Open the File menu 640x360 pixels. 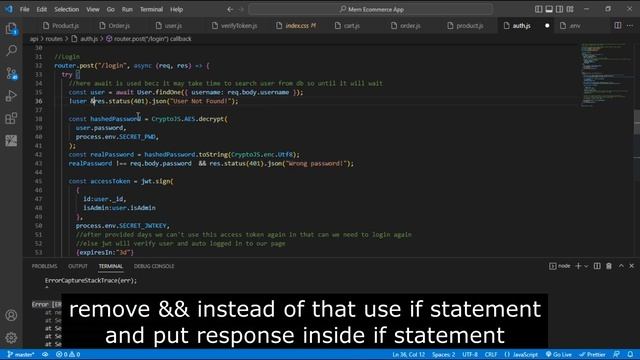(24, 9)
